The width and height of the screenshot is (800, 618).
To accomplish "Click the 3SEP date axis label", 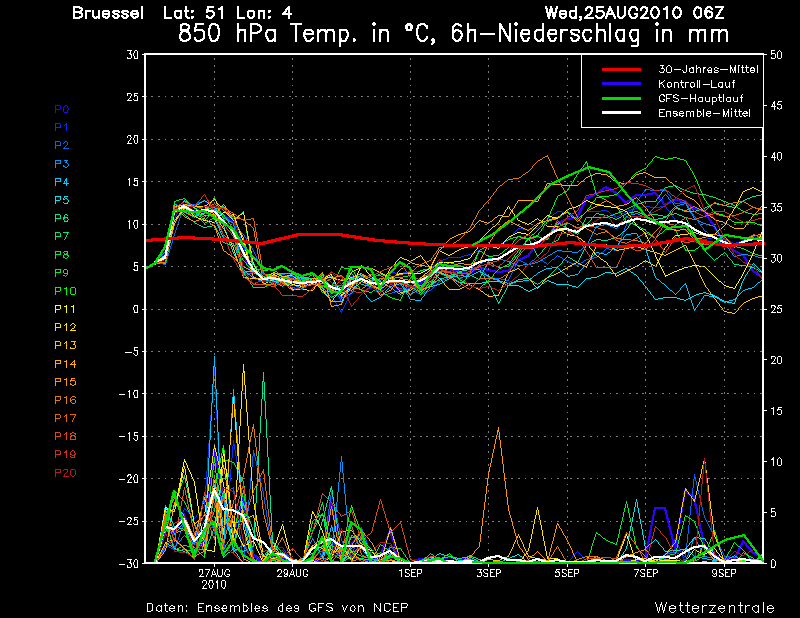I will [x=489, y=573].
